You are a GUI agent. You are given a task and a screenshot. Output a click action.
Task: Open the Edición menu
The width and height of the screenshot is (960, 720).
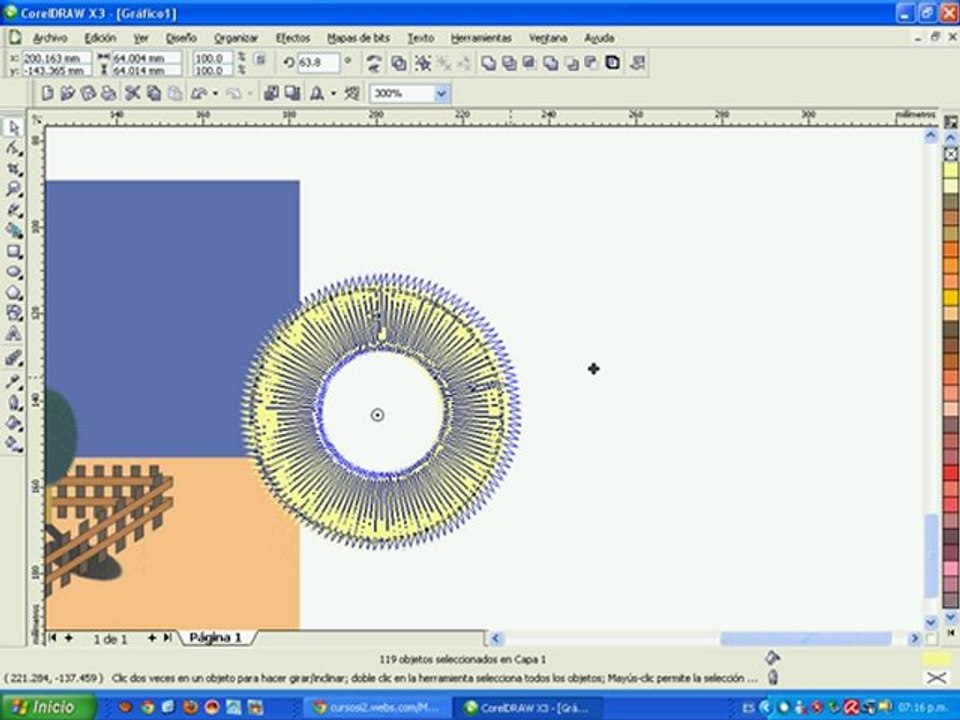[100, 38]
